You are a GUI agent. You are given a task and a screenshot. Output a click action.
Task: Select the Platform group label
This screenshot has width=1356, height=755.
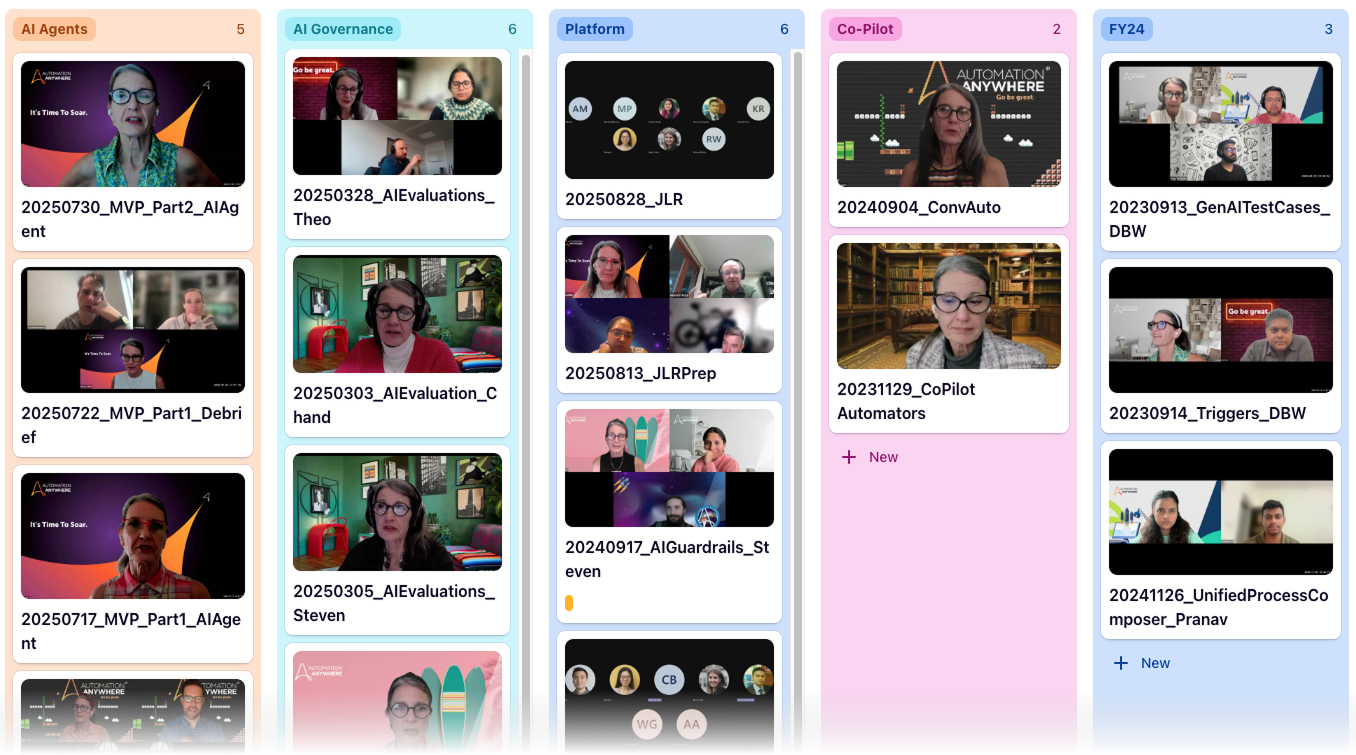point(595,29)
